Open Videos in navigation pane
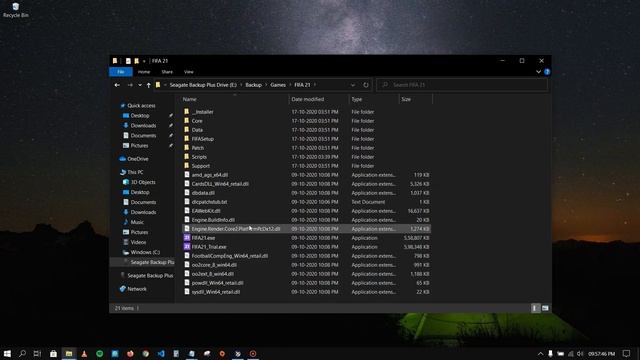640x360 pixels. point(138,242)
